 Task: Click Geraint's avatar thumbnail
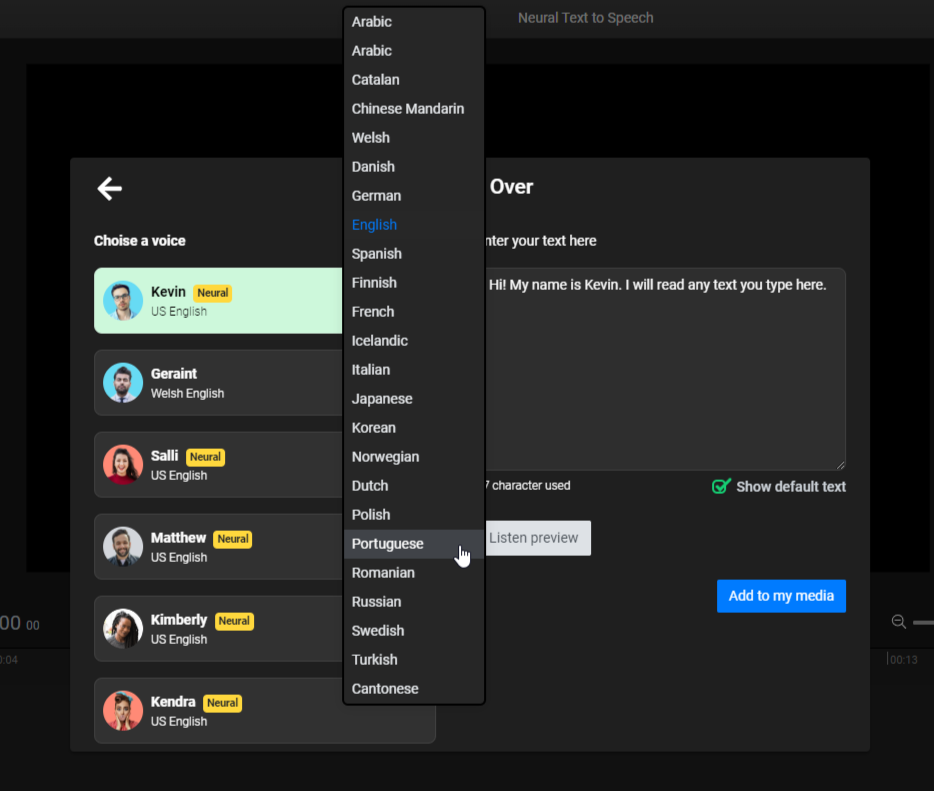[123, 383]
